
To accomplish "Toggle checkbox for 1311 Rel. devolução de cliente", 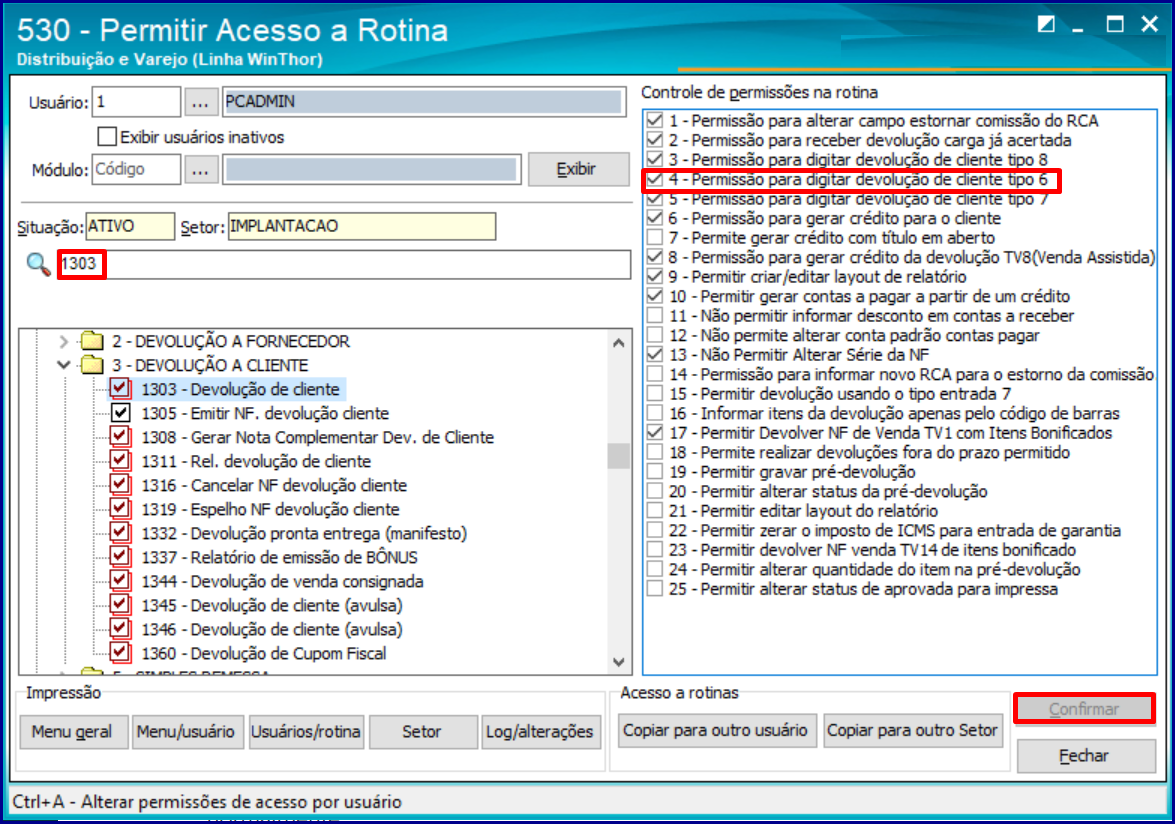I will [120, 460].
